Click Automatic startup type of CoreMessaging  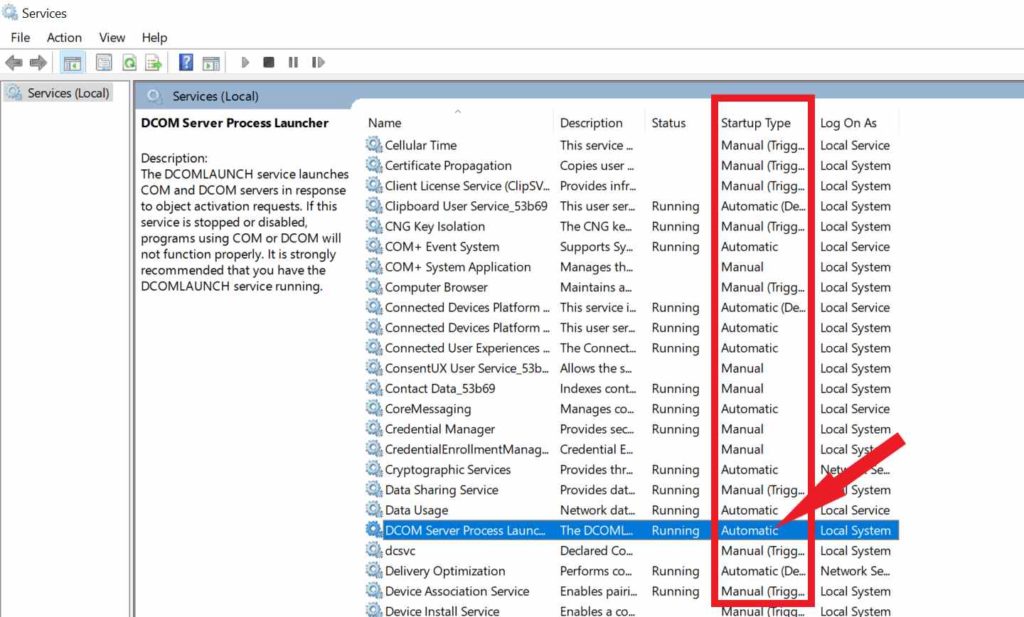(749, 409)
